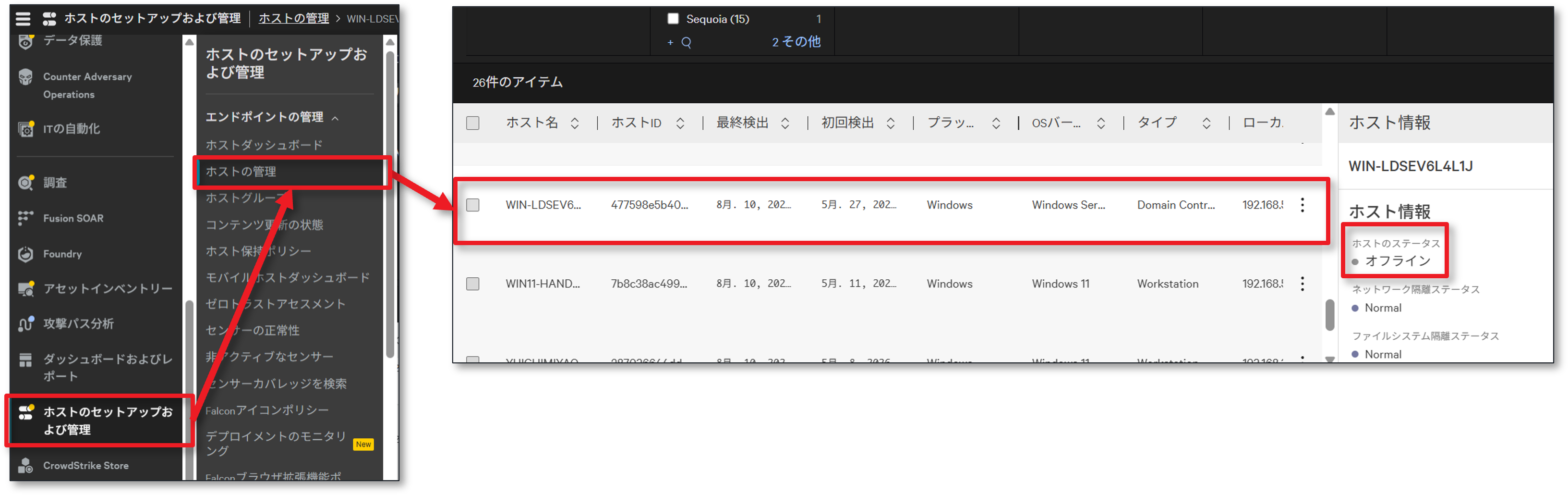1568x495 pixels.
Task: Select ホストのセットアップおよび管理 sidebar icon
Action: [x=25, y=412]
